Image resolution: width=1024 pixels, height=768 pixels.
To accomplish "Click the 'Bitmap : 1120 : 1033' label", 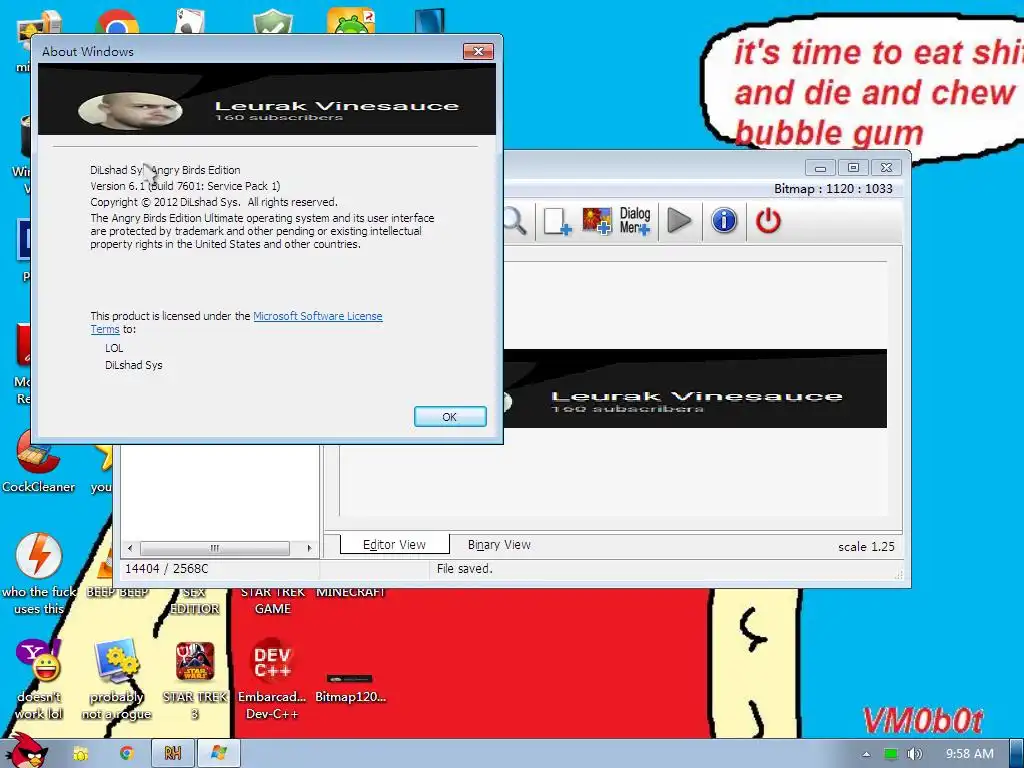I will [x=833, y=189].
